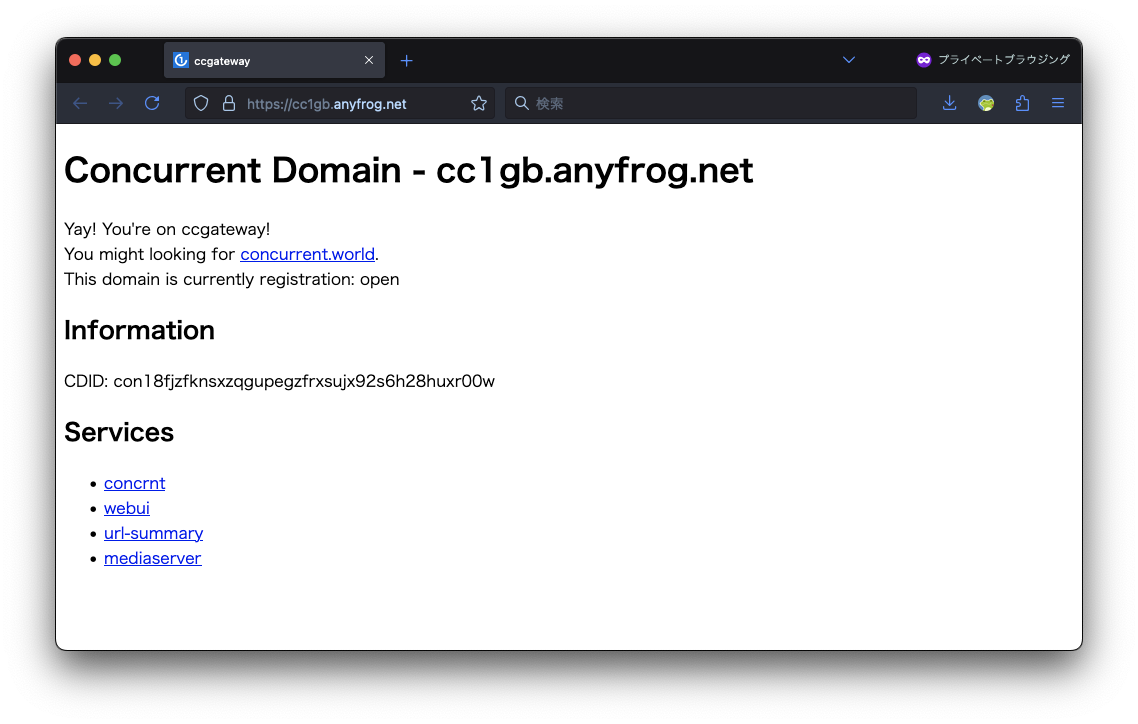
Task: Click the forward navigation arrow
Action: (x=116, y=103)
